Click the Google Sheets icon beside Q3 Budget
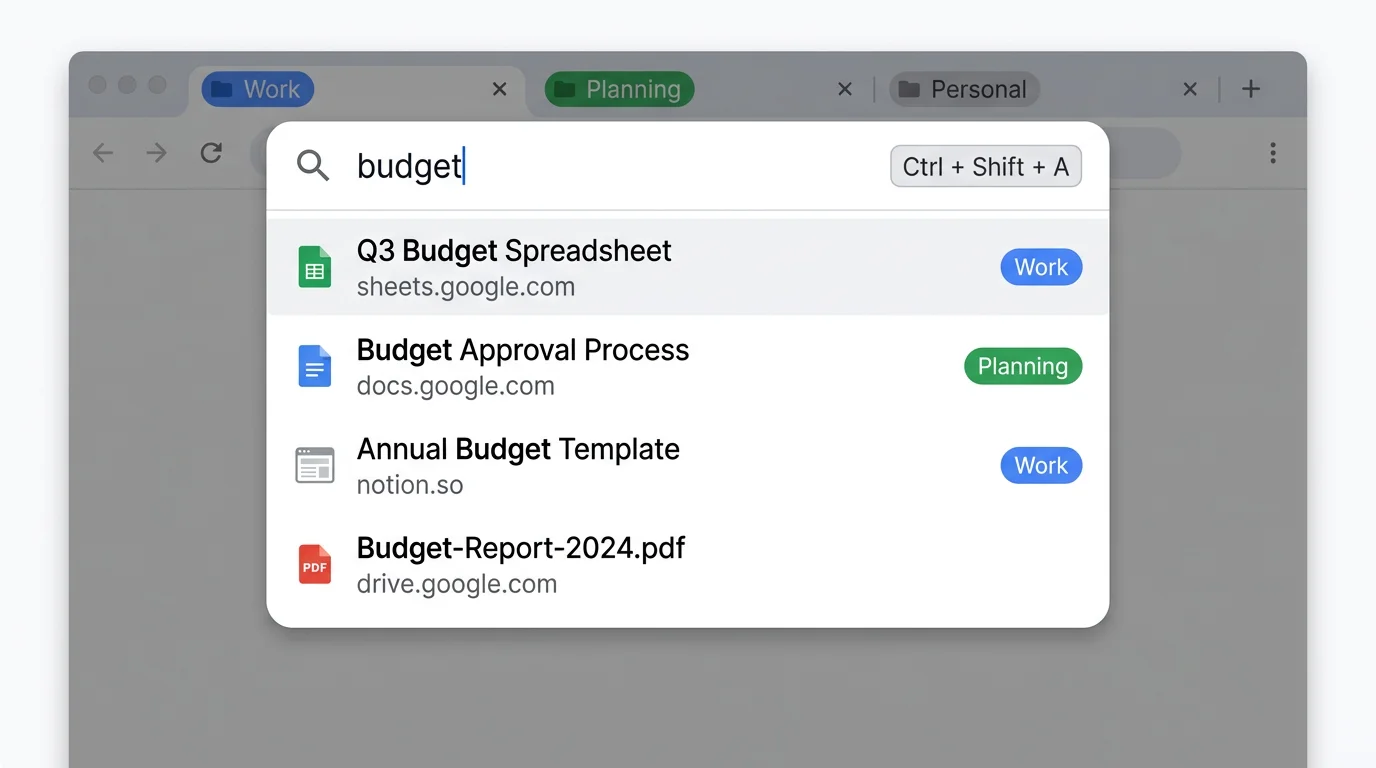The image size is (1376, 768). (315, 266)
